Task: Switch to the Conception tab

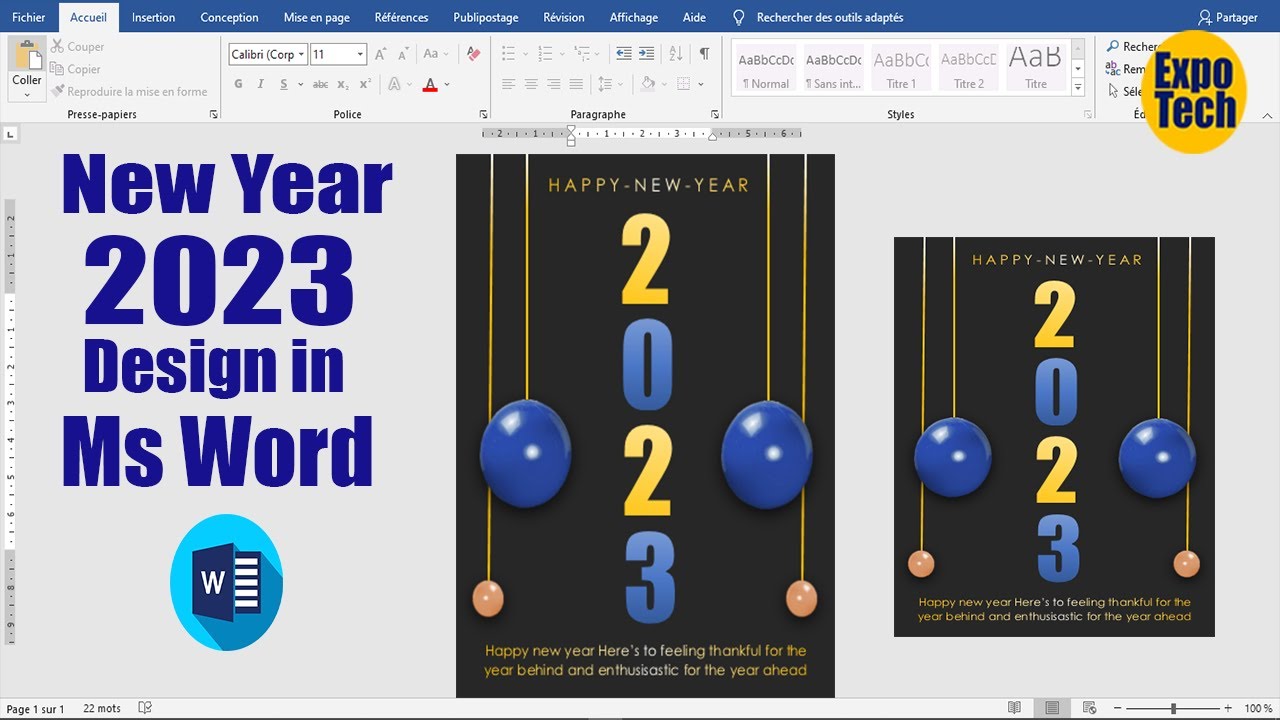Action: (x=229, y=17)
